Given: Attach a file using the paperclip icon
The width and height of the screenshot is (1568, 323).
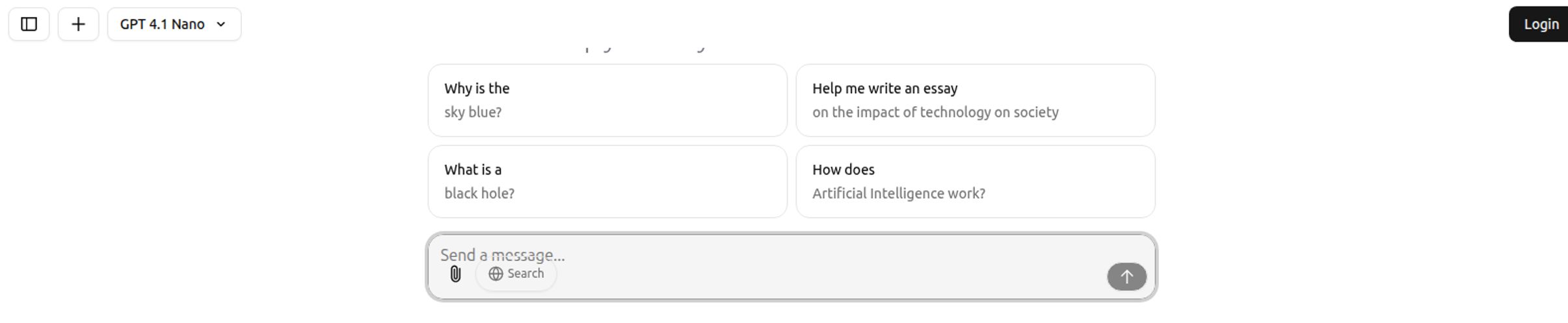Looking at the screenshot, I should (x=455, y=274).
